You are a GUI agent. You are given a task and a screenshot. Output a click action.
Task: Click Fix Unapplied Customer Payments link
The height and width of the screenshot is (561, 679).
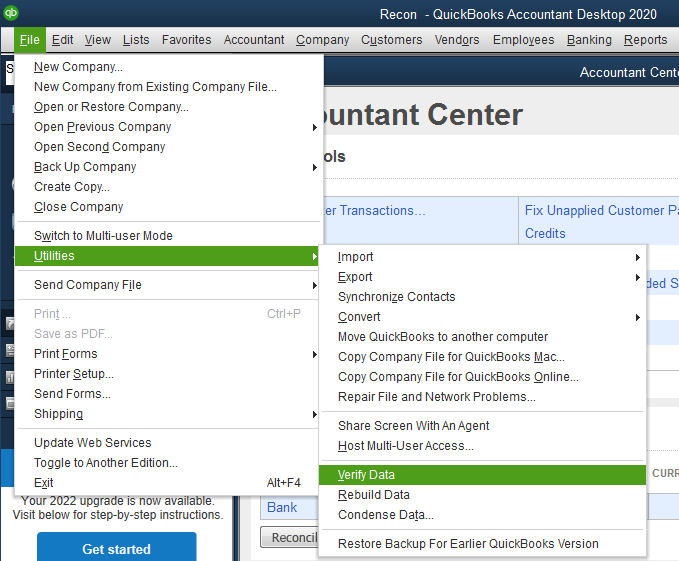click(600, 211)
